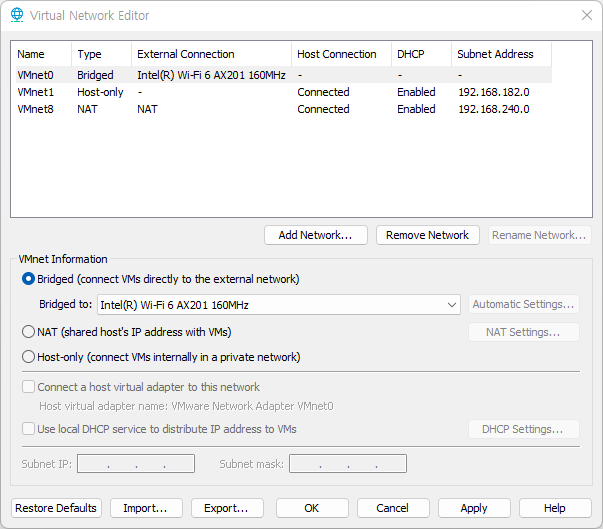
Task: Click the Import button
Action: 146,508
